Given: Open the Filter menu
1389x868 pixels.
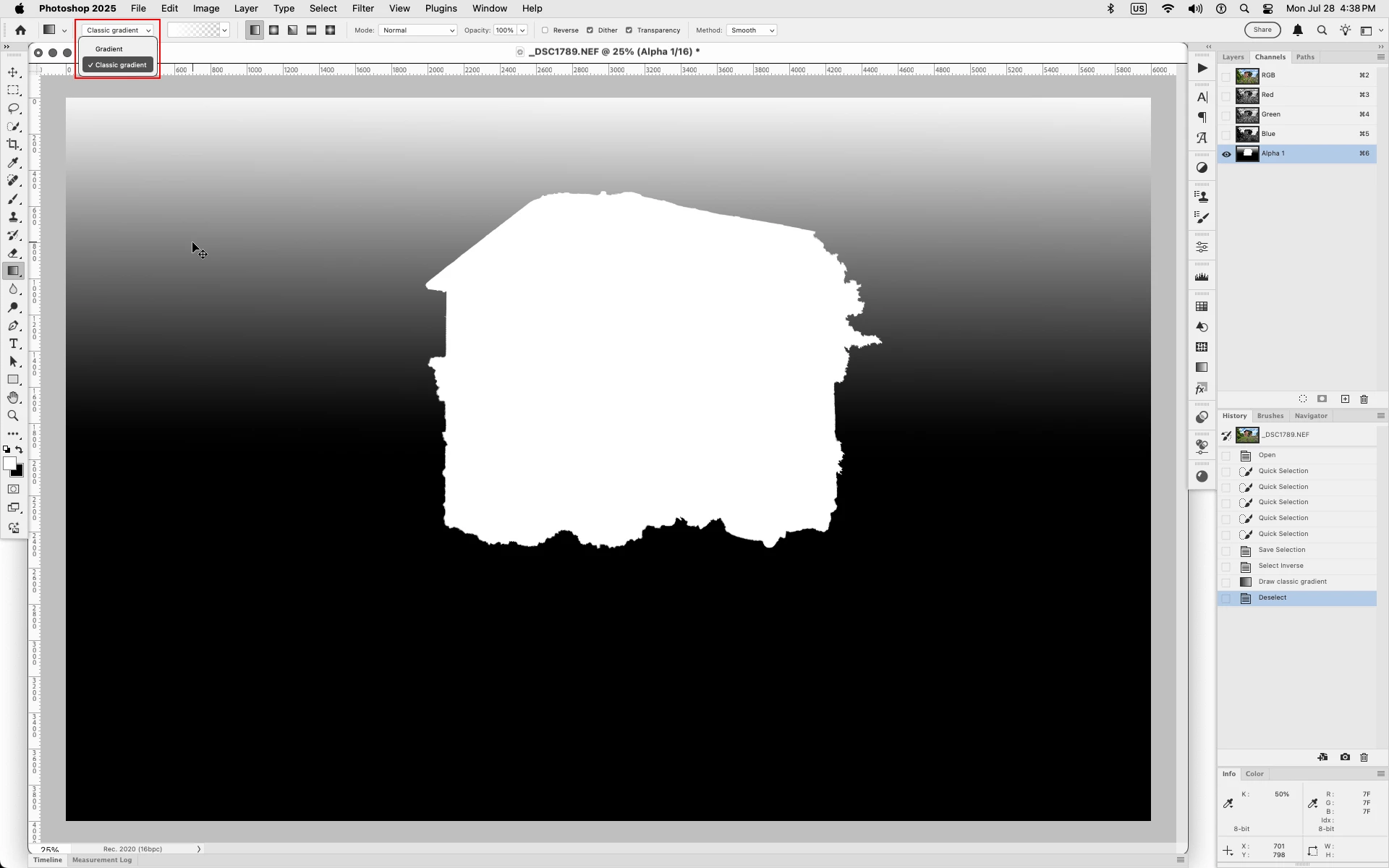Looking at the screenshot, I should (x=362, y=9).
